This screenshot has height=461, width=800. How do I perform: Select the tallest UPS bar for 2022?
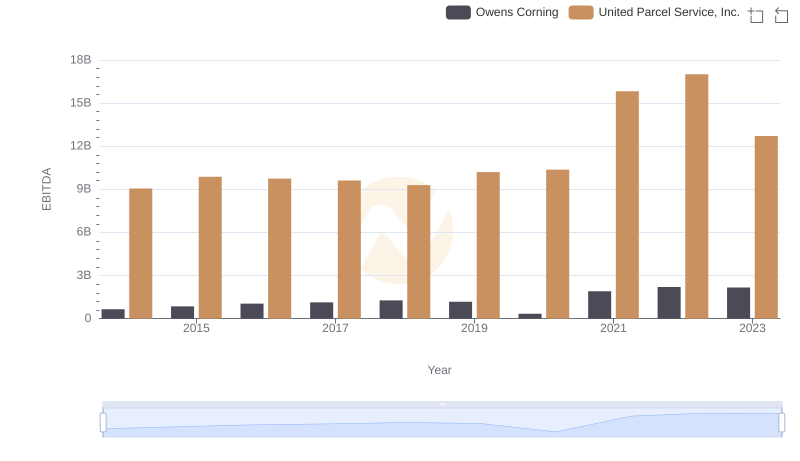(696, 196)
